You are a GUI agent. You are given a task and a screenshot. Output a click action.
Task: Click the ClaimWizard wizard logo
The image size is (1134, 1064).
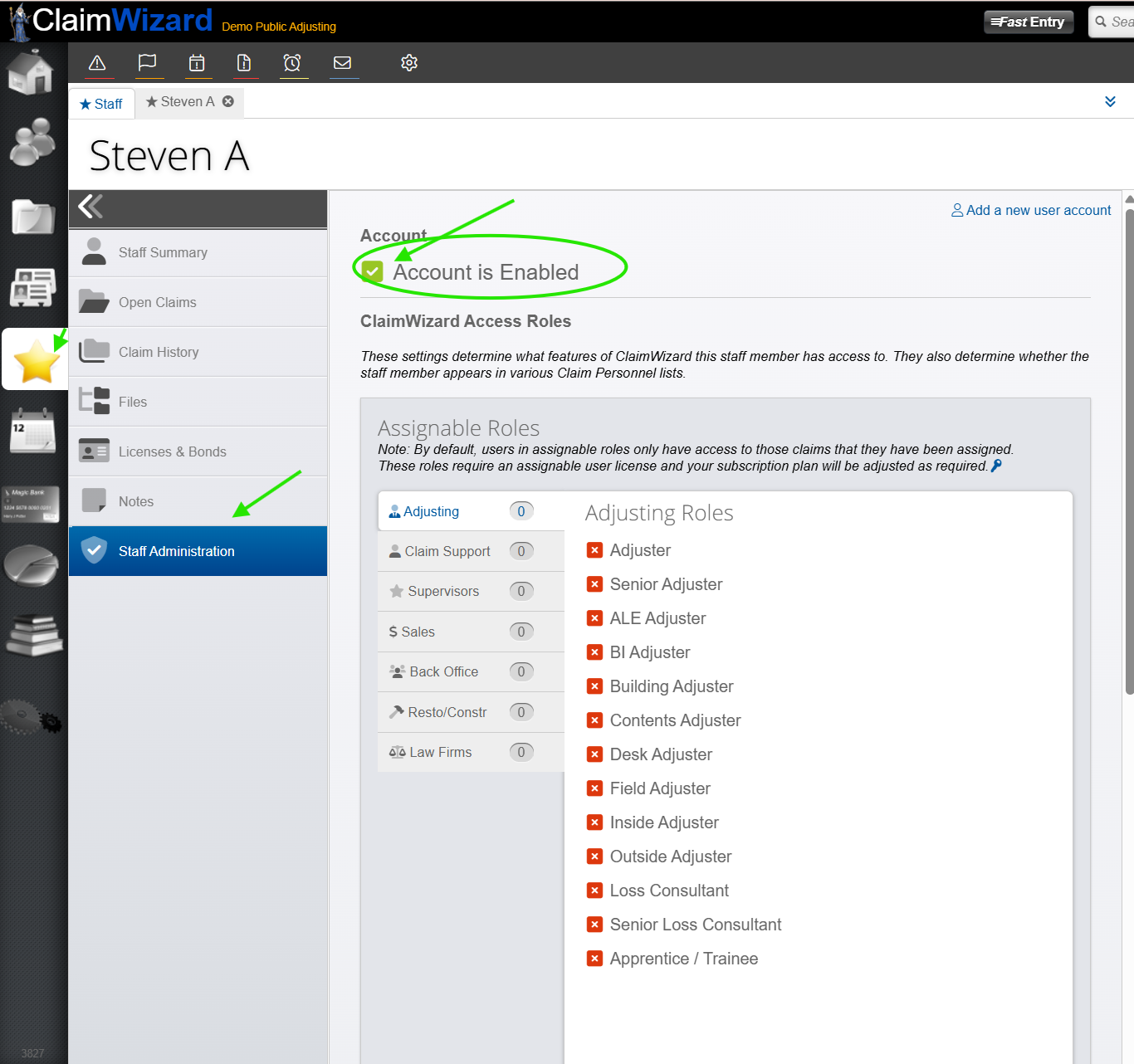110,21
